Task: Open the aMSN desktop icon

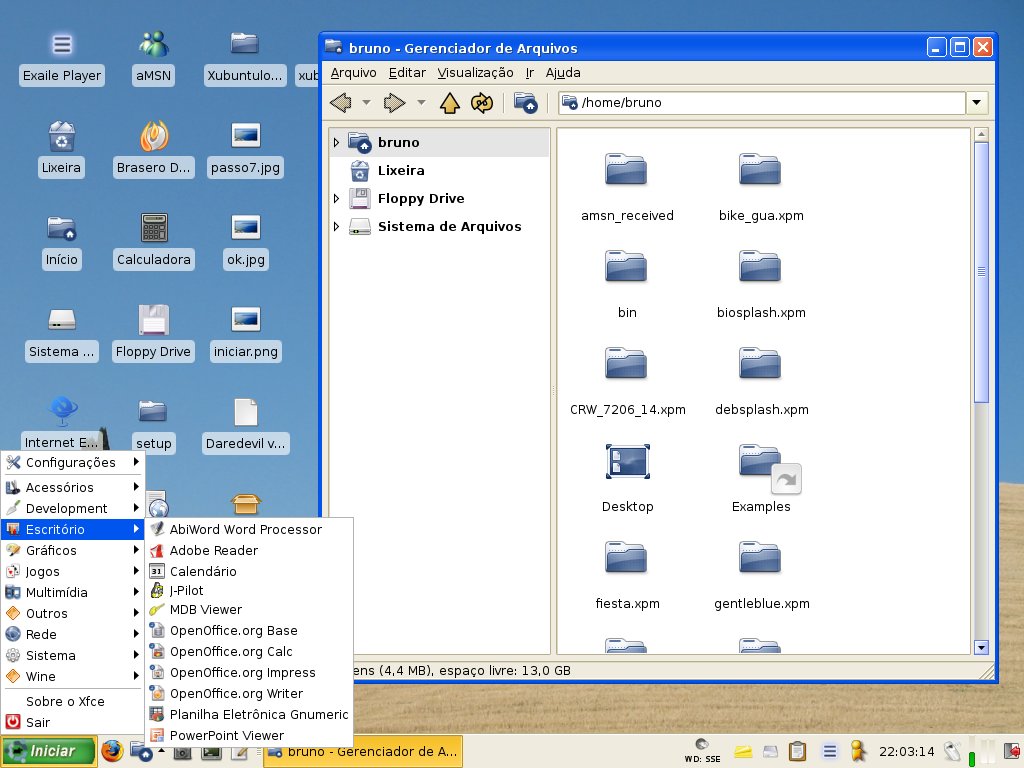Action: (153, 59)
